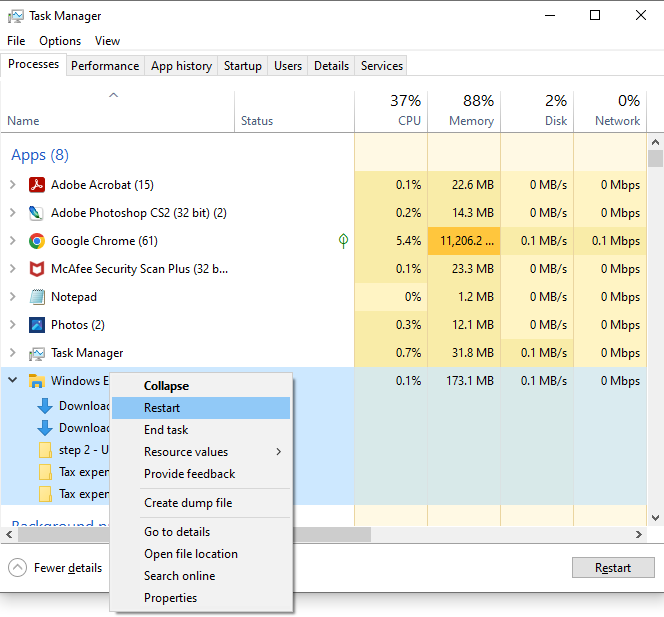This screenshot has height=617, width=664.
Task: Click the green leaf status icon for Chrome
Action: coord(343,241)
